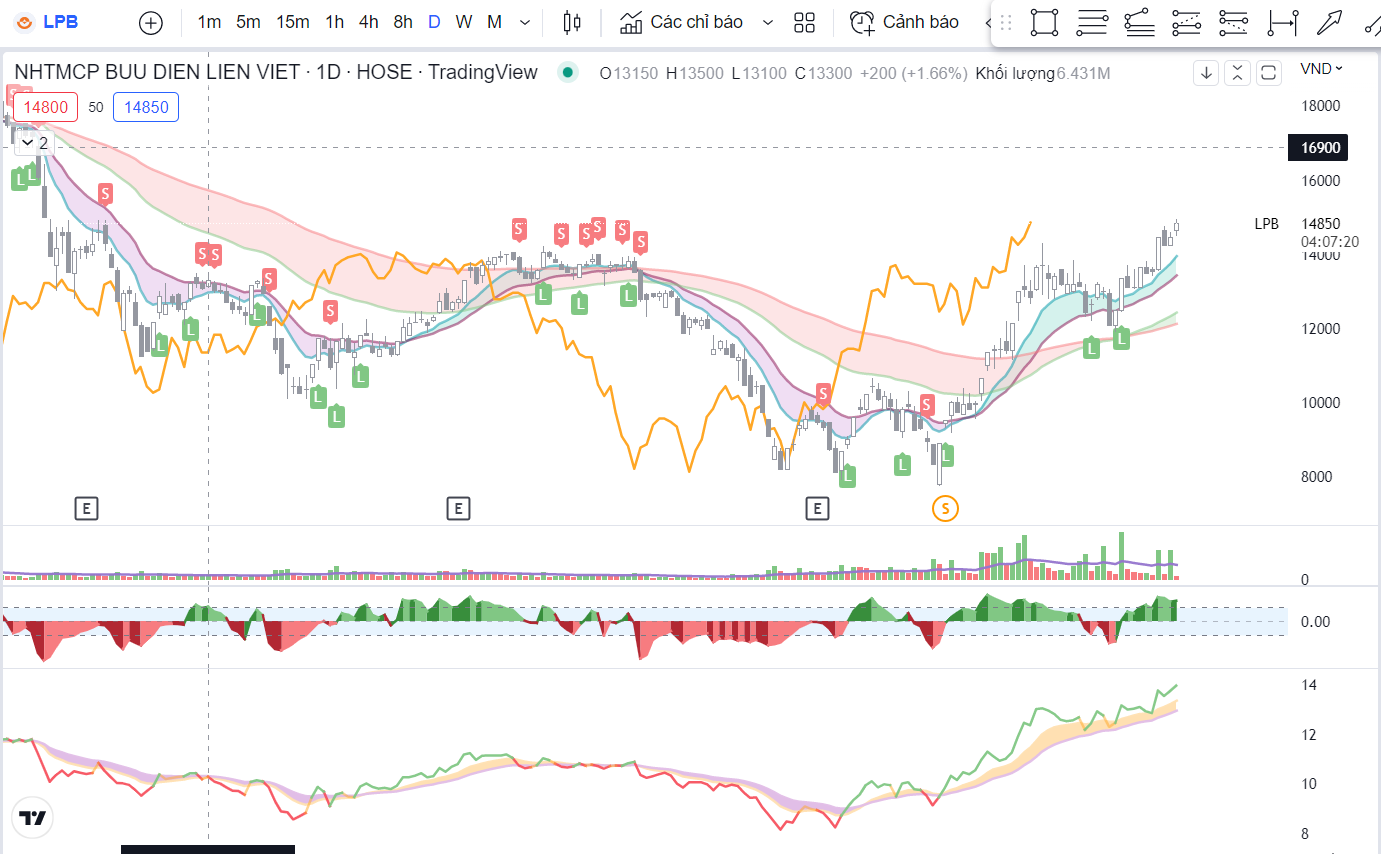Image resolution: width=1381 pixels, height=854 pixels.
Task: Add a symbol with the plus icon
Action: (150, 22)
